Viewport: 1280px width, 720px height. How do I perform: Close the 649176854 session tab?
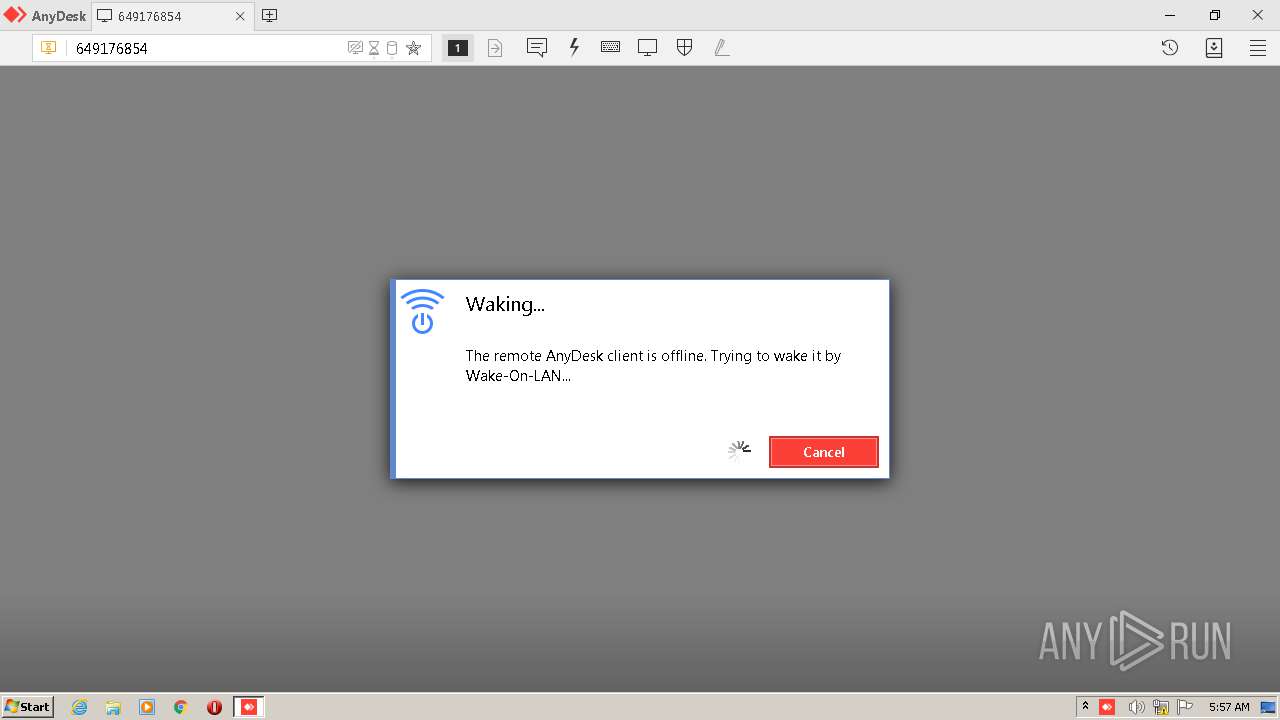click(x=240, y=16)
